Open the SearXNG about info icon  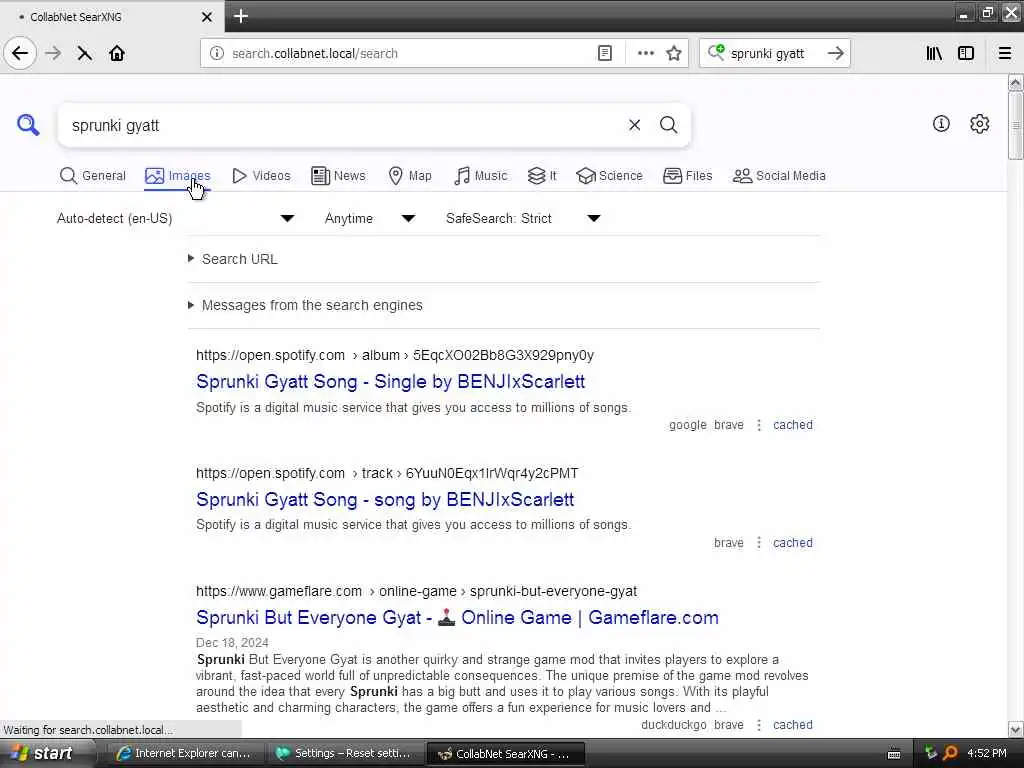pyautogui.click(x=941, y=123)
